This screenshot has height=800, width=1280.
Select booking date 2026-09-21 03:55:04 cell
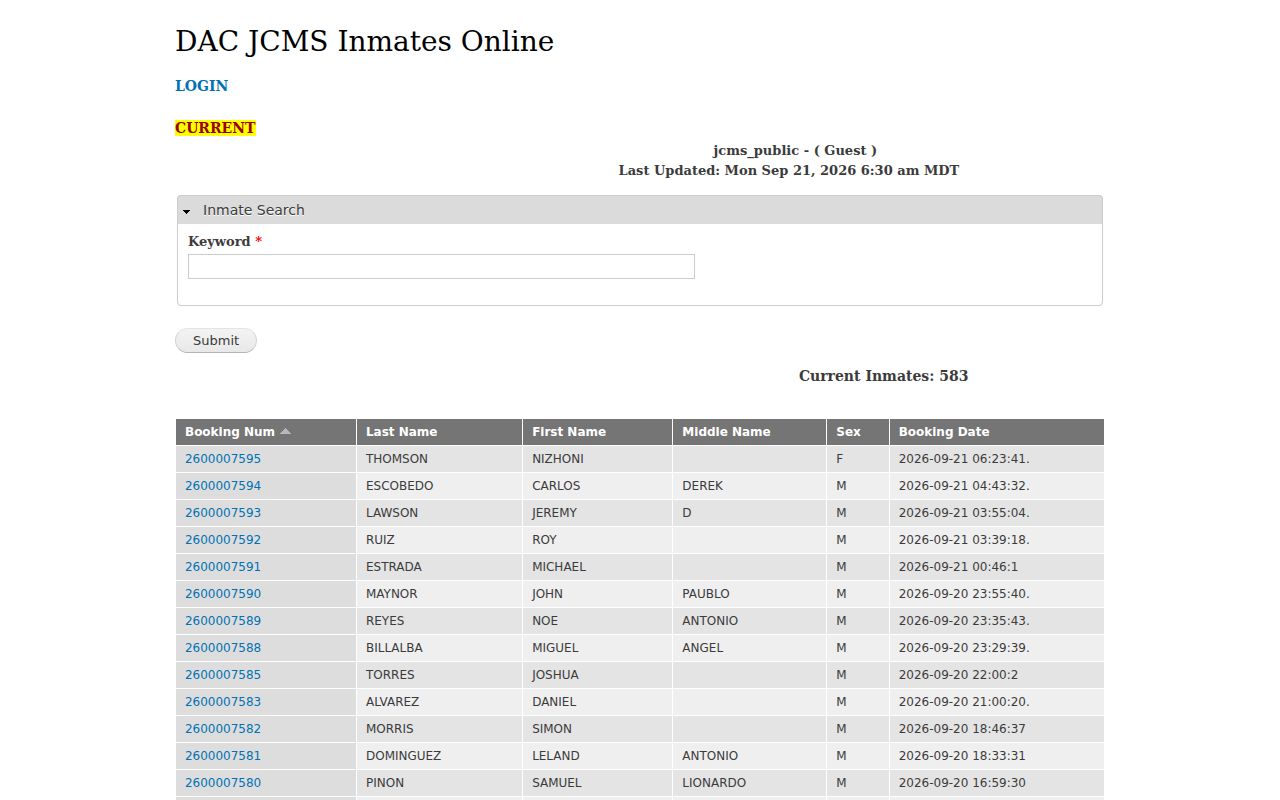[996, 513]
